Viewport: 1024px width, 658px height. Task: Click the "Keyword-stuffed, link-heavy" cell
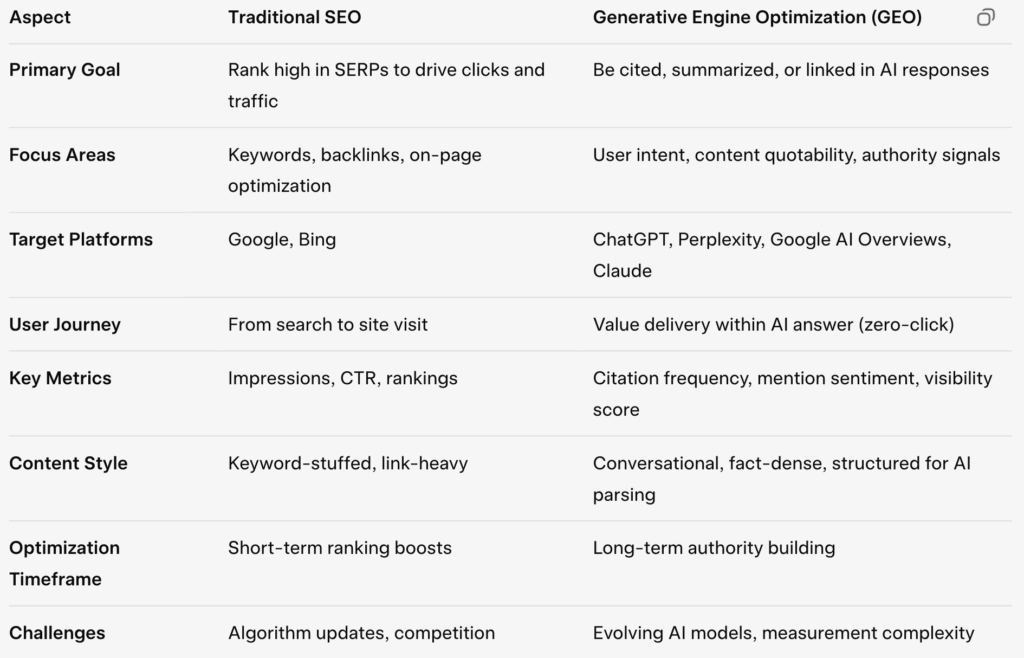pos(347,463)
